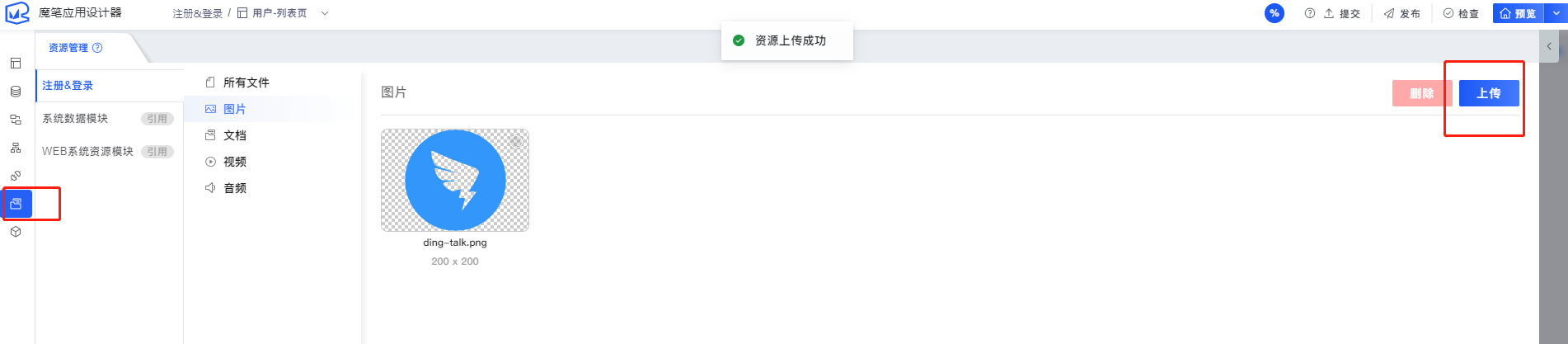Select the ding-talk.png image checkbox

pos(516,142)
